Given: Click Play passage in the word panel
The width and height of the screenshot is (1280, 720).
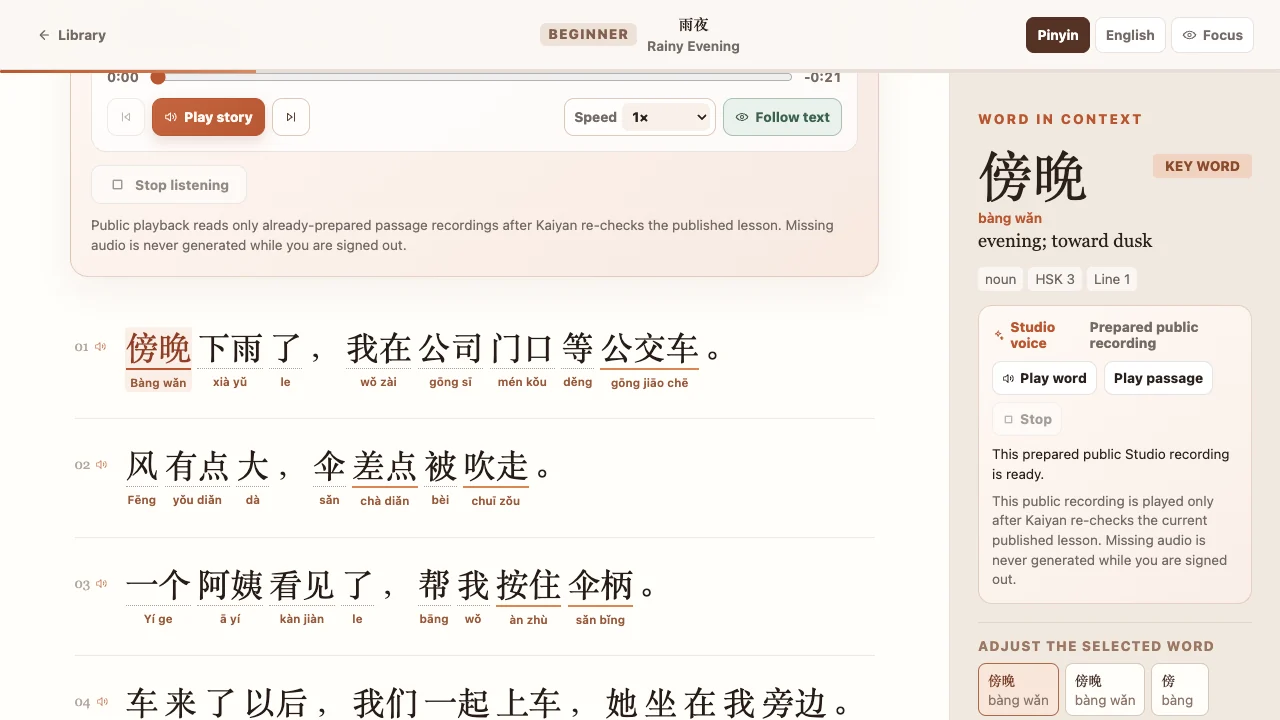Looking at the screenshot, I should pyautogui.click(x=1158, y=378).
